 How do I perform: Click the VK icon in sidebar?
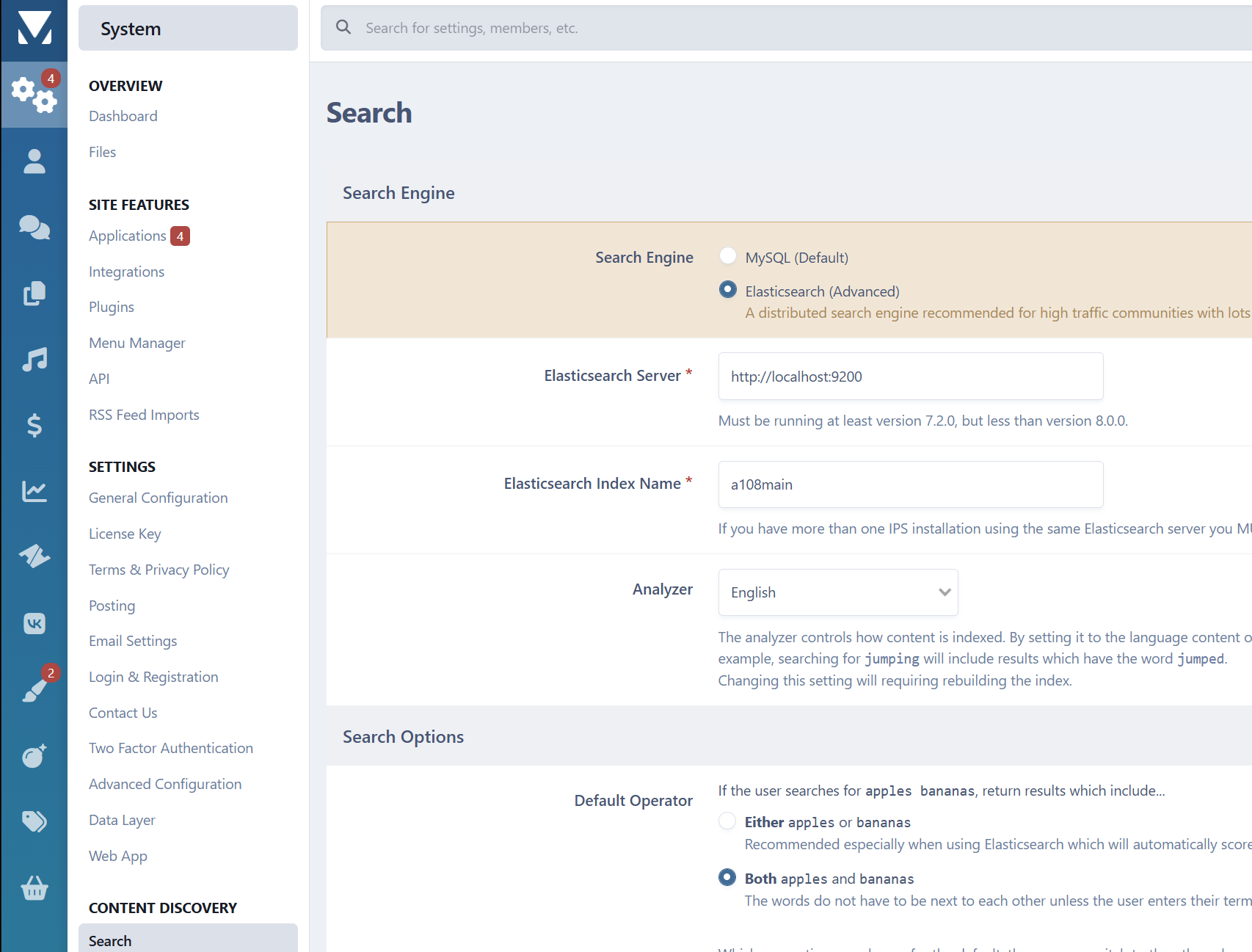coord(34,623)
